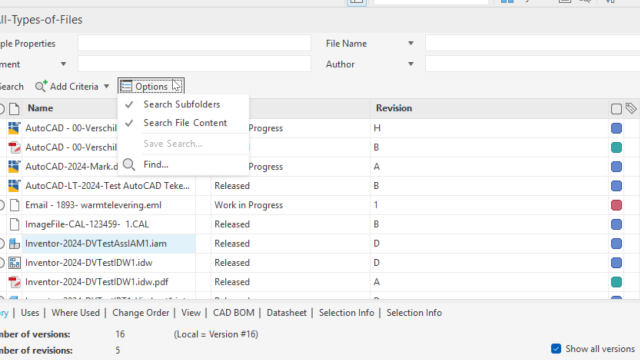Image resolution: width=640 pixels, height=360 pixels.
Task: Sort by the Revision column header
Action: 394,108
